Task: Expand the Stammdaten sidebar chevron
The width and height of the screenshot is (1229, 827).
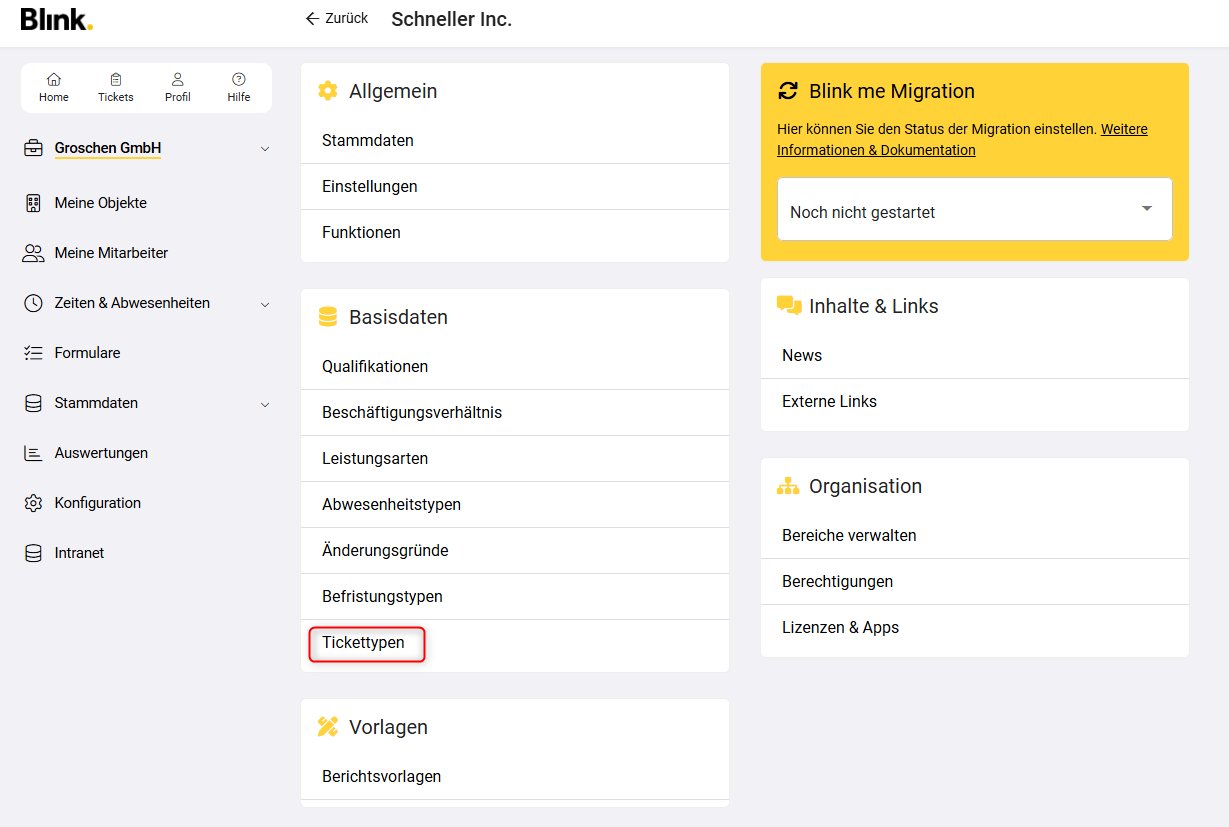Action: (265, 404)
